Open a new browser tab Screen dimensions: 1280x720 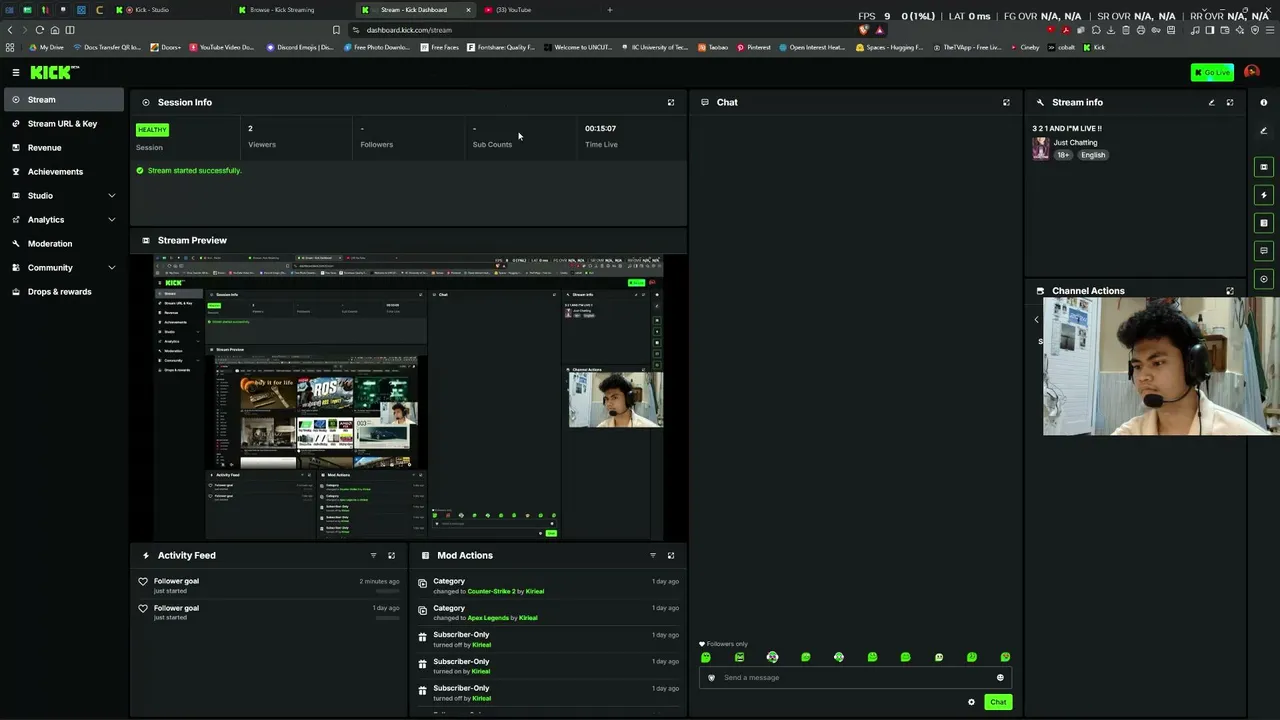(610, 10)
